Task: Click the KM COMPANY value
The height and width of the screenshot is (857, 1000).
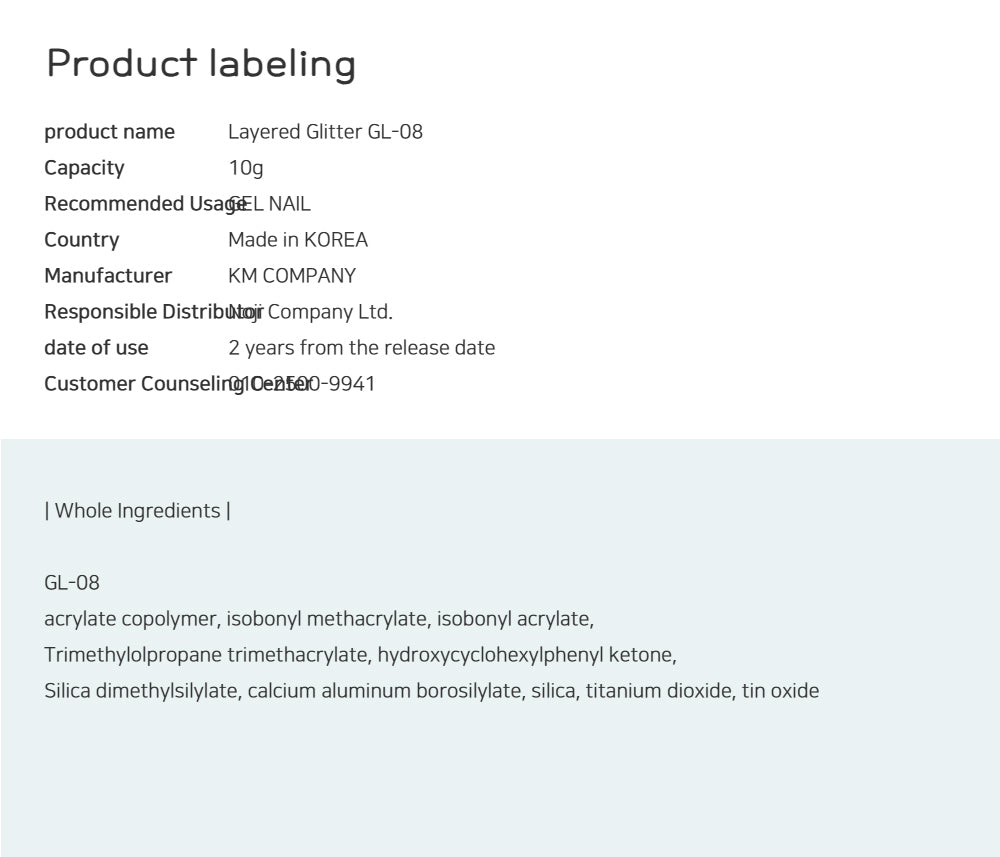Action: 292,276
